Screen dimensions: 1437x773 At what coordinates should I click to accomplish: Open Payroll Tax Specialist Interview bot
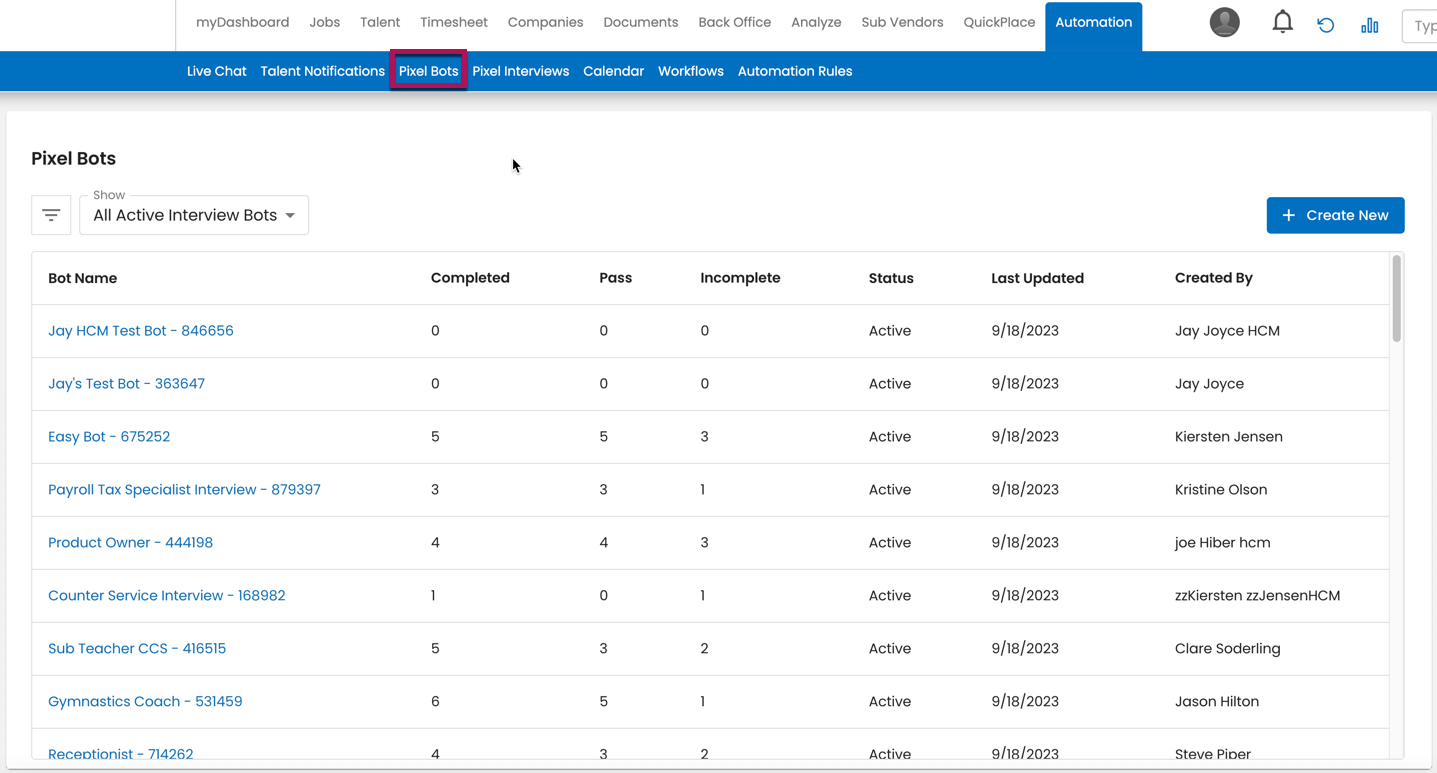(184, 490)
